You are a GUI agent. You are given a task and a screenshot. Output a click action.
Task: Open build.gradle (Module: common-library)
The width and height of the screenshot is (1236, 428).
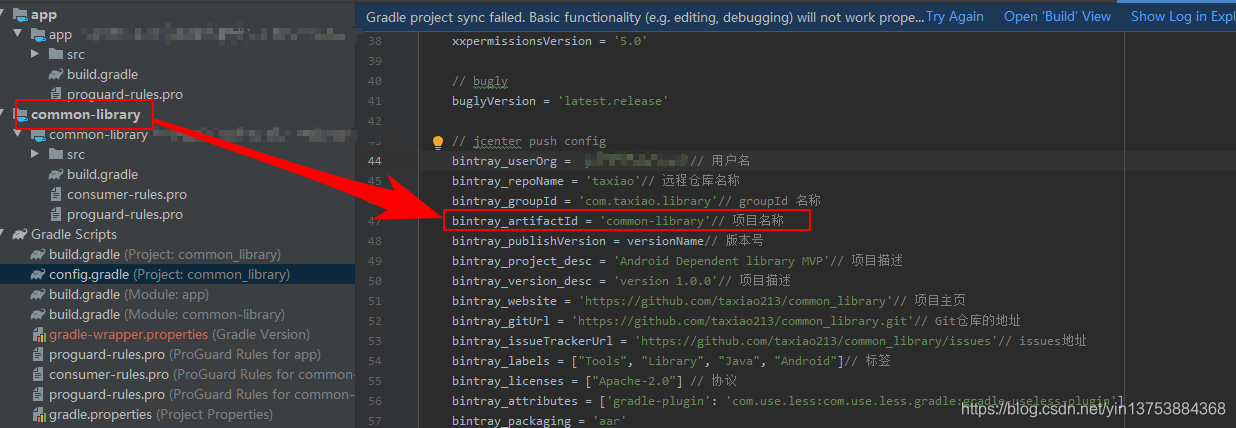click(x=167, y=314)
